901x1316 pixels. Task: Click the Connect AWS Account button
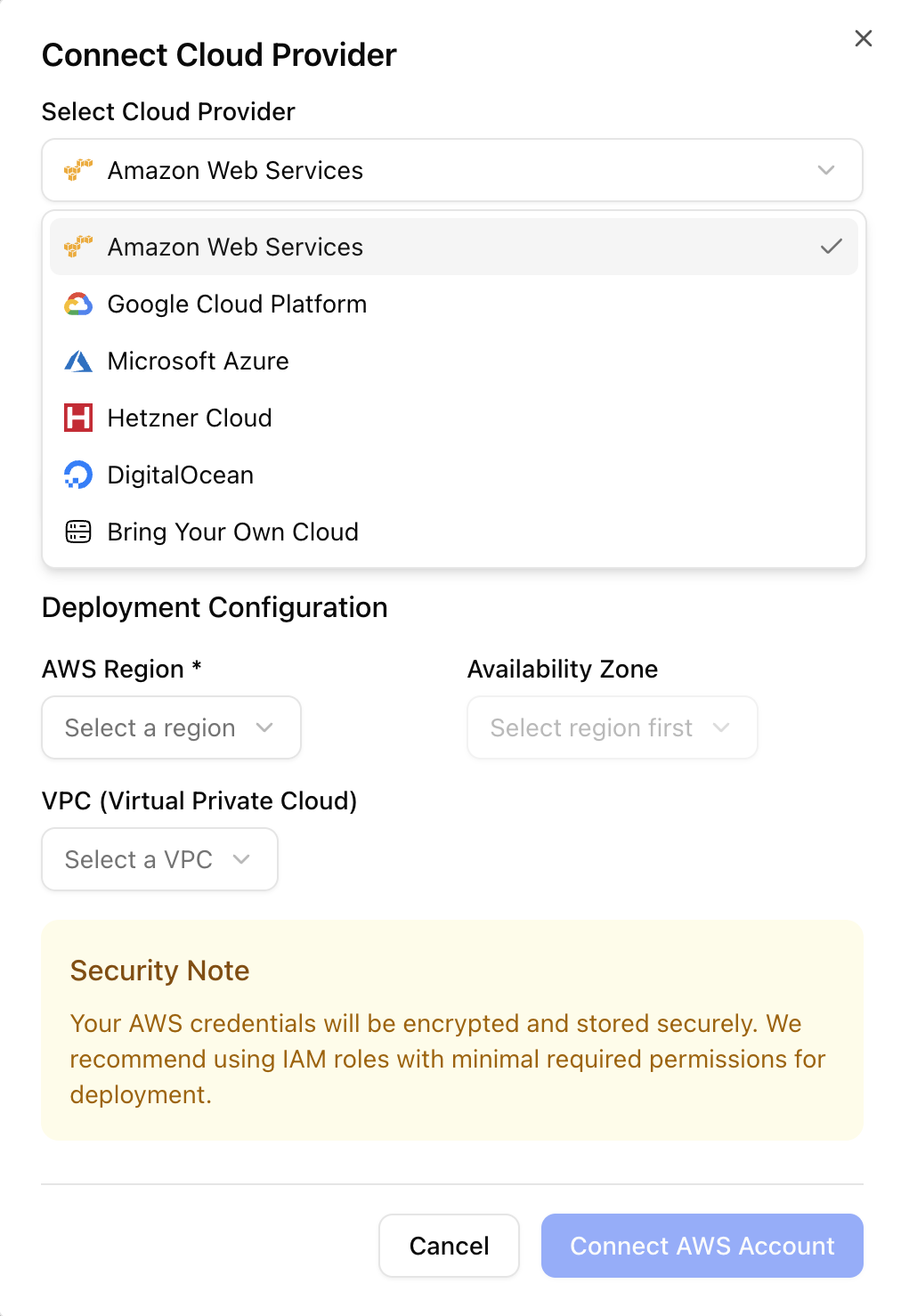(x=702, y=1246)
